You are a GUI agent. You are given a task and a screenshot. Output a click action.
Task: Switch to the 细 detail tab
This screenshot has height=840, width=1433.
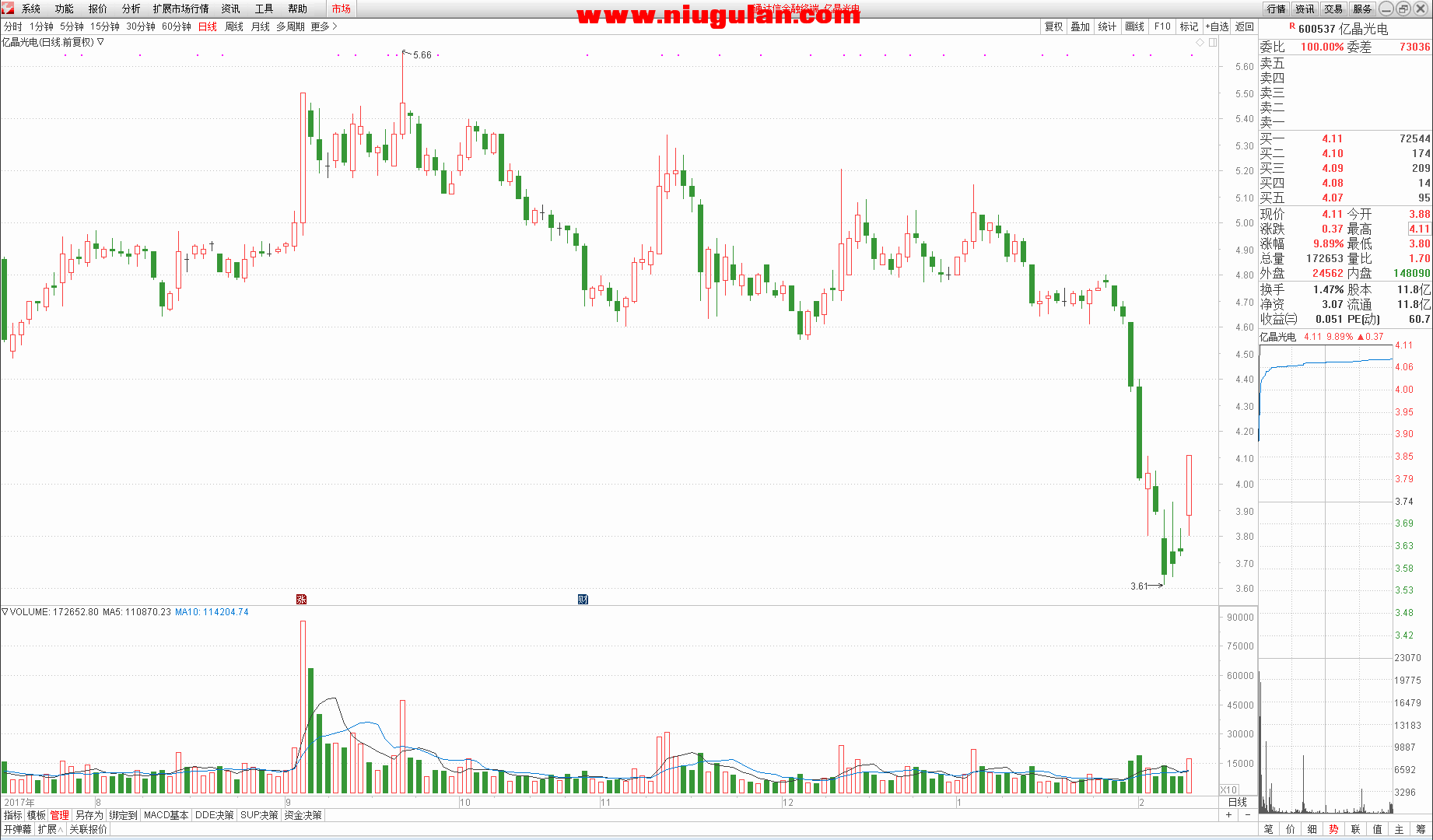coord(1312,829)
